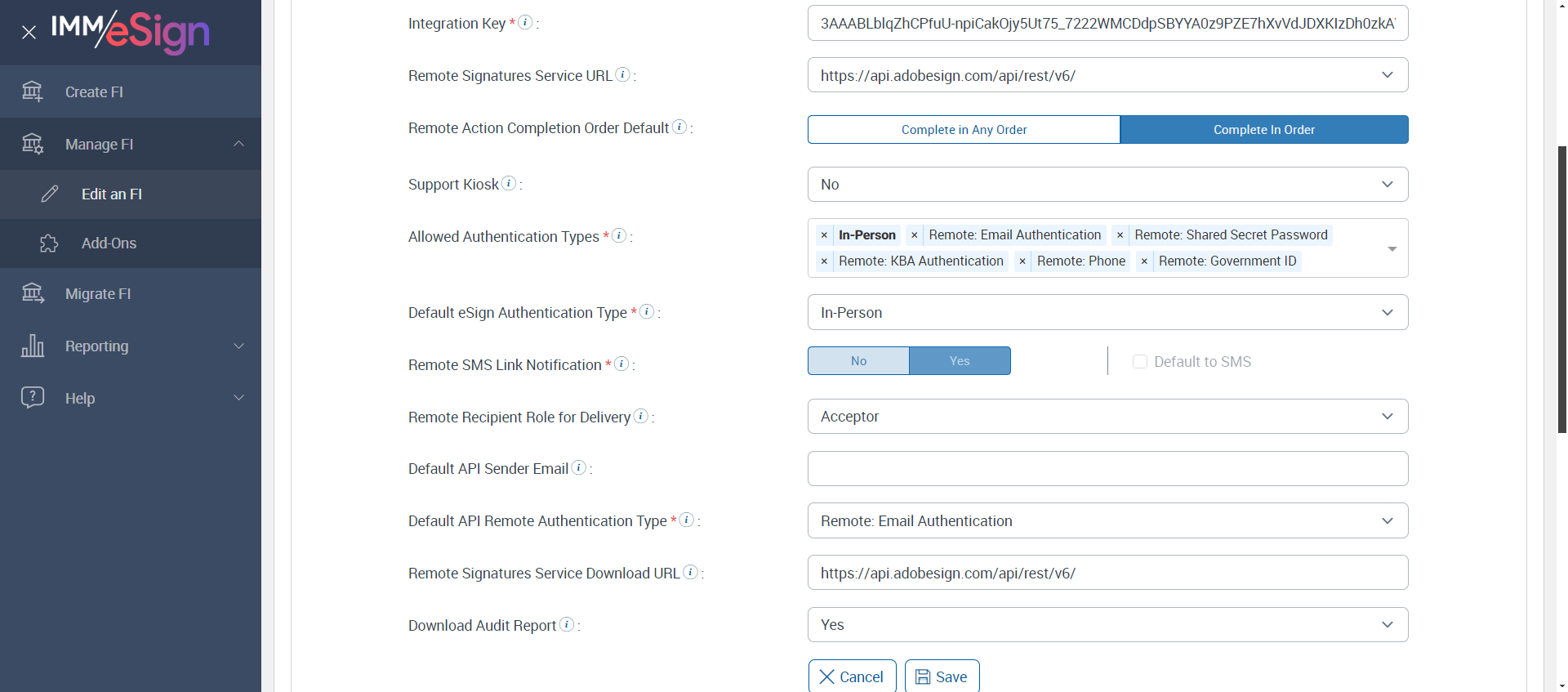Viewport: 1568px width, 692px height.
Task: Show info for Integration Key
Action: pos(526,22)
